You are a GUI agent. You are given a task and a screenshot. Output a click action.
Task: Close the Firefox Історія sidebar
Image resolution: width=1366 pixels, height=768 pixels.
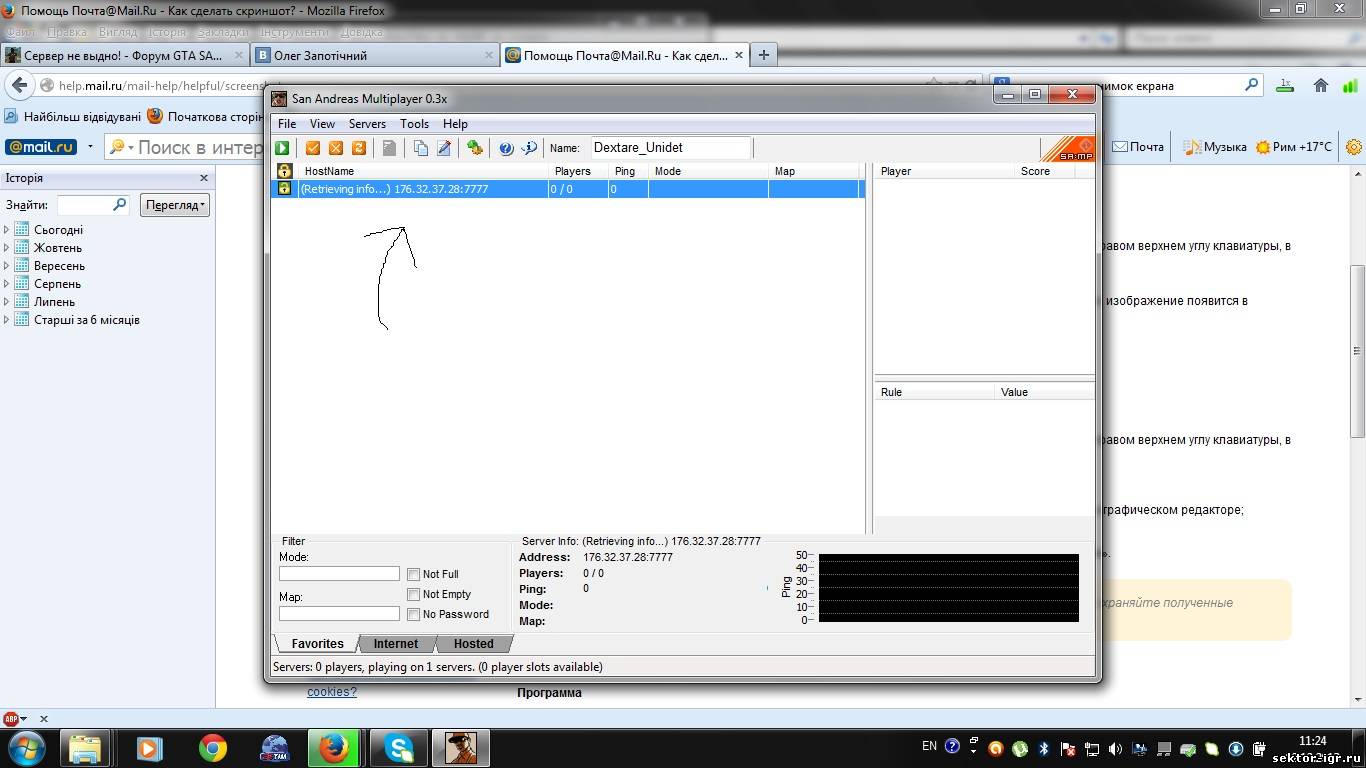click(204, 178)
